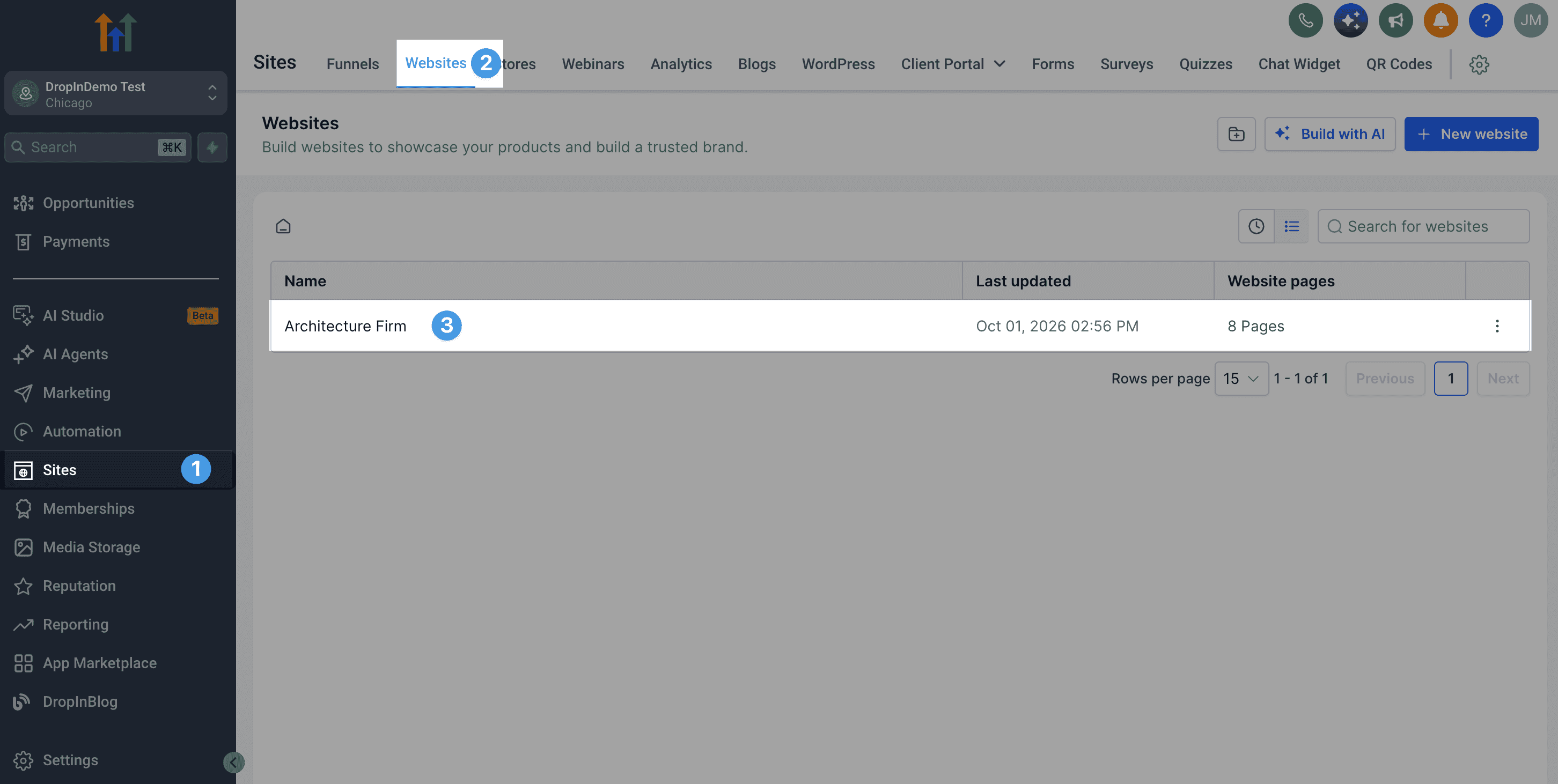This screenshot has height=784, width=1558.
Task: Open the JM user avatar
Action: (x=1530, y=20)
